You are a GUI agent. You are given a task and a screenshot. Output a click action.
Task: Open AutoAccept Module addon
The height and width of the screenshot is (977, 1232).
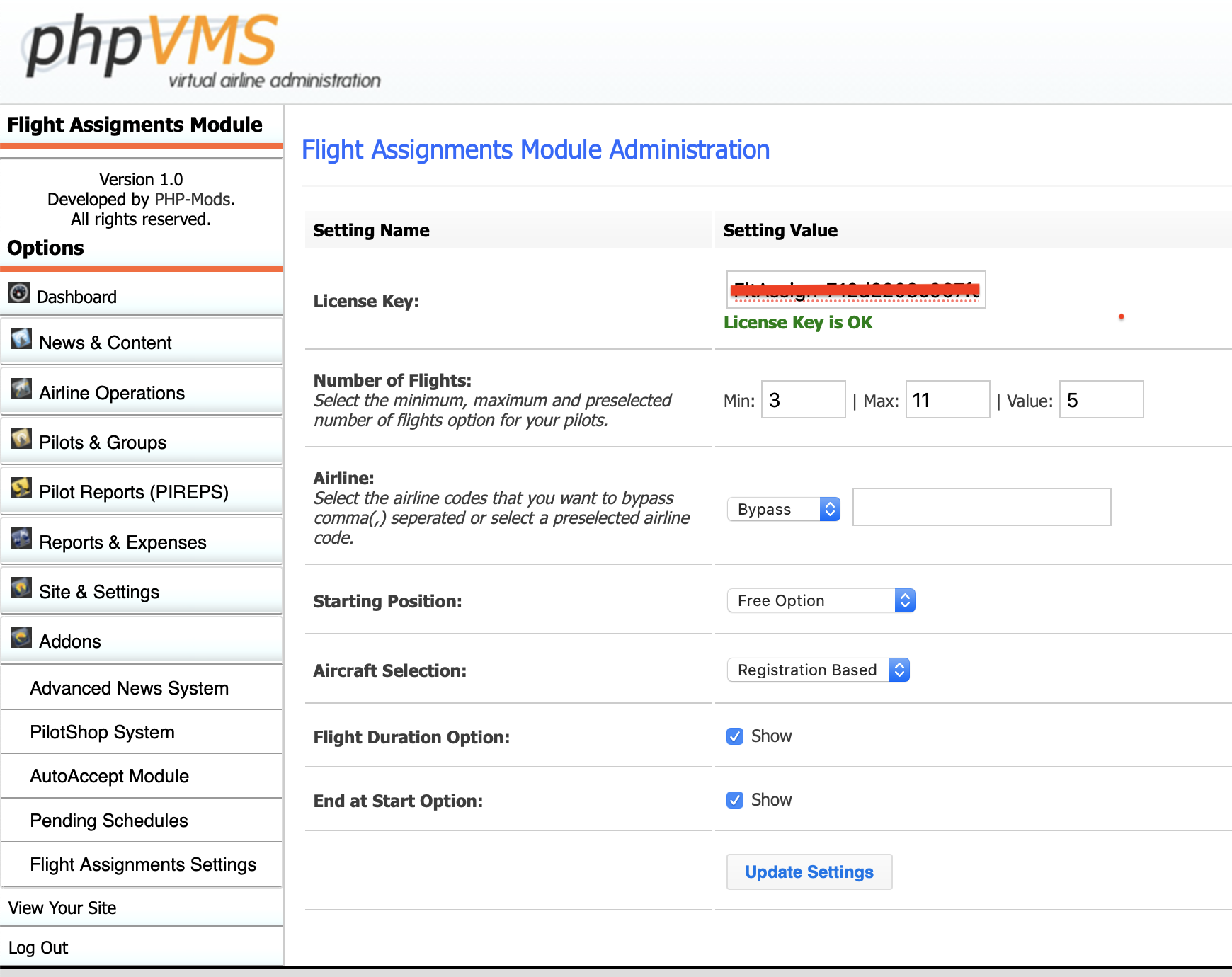(x=142, y=776)
